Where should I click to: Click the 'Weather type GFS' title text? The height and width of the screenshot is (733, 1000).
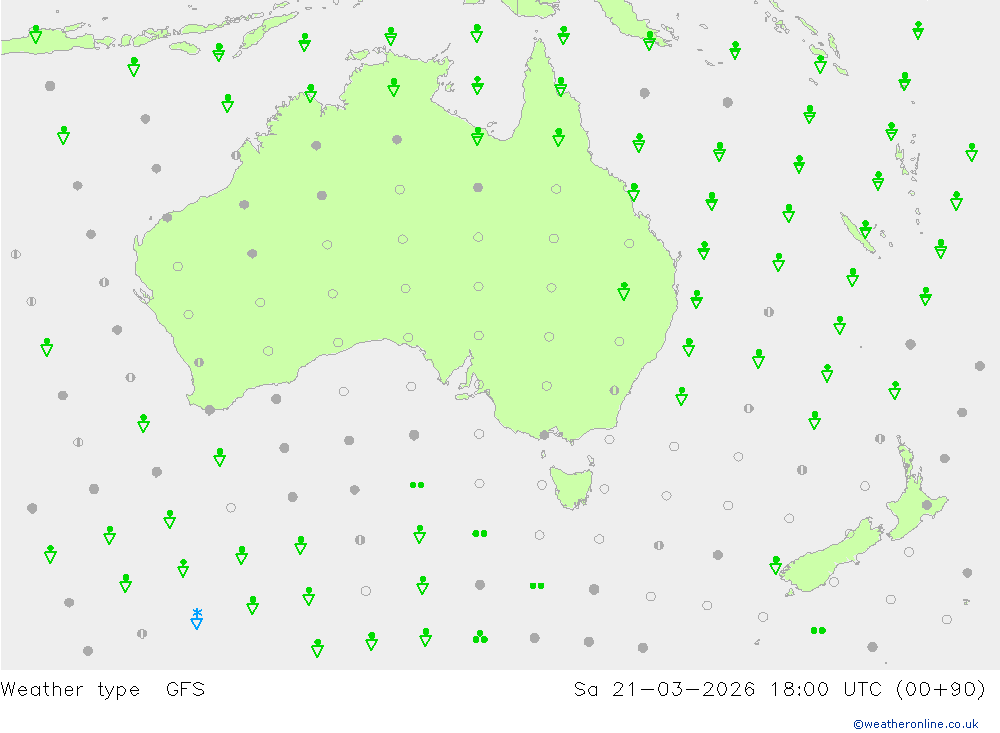[103, 689]
